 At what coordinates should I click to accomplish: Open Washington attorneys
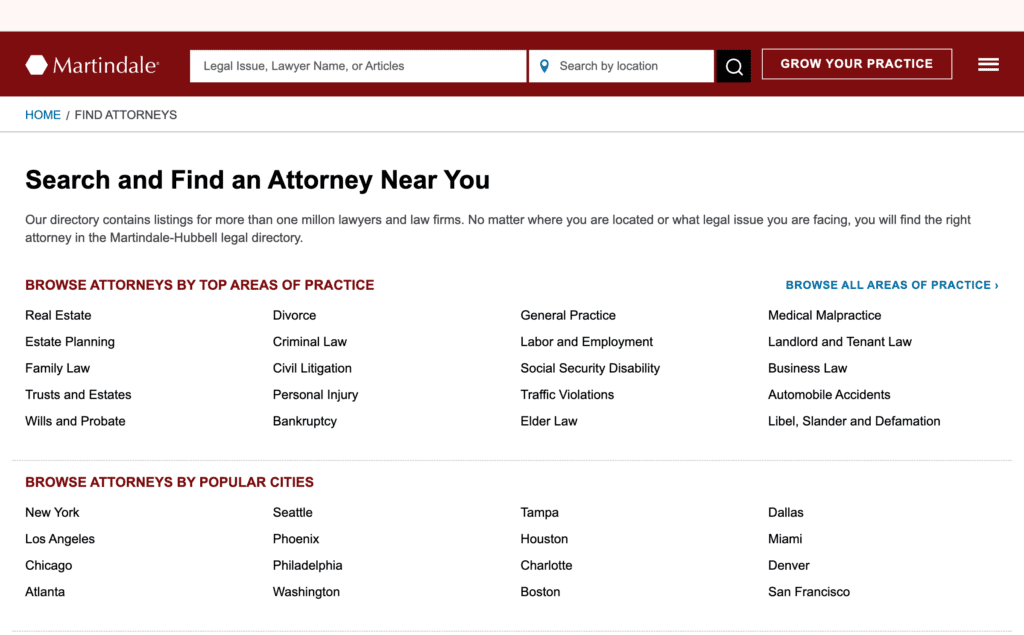pos(306,592)
